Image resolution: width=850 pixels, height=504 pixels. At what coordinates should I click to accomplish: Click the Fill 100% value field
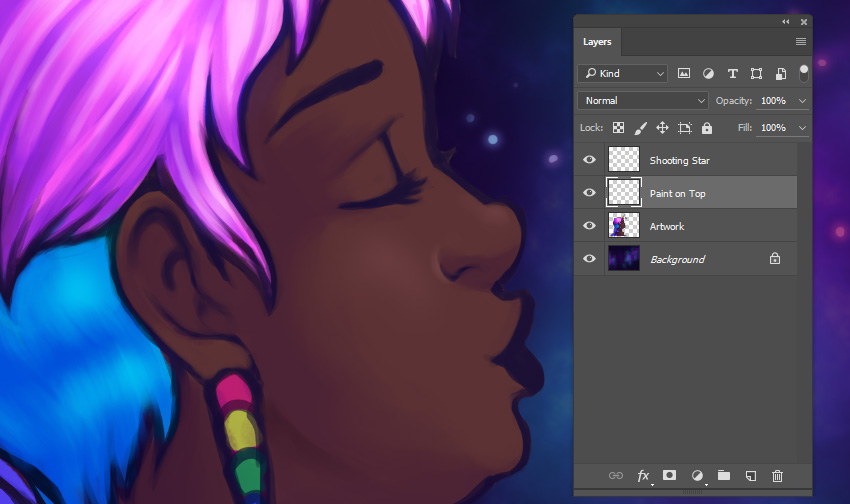(x=774, y=128)
